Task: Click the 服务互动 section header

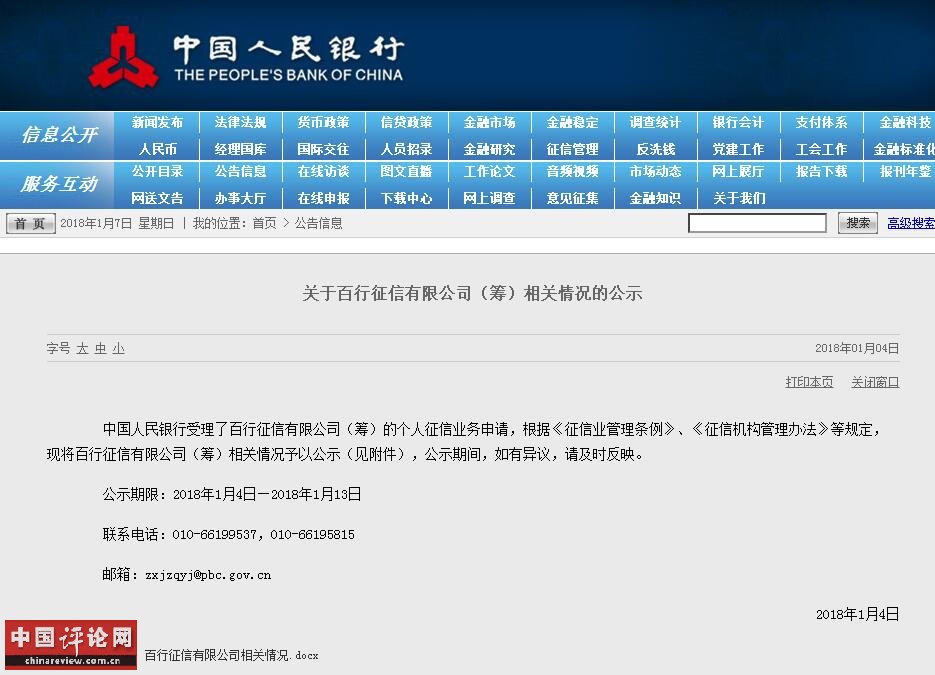Action: (59, 184)
